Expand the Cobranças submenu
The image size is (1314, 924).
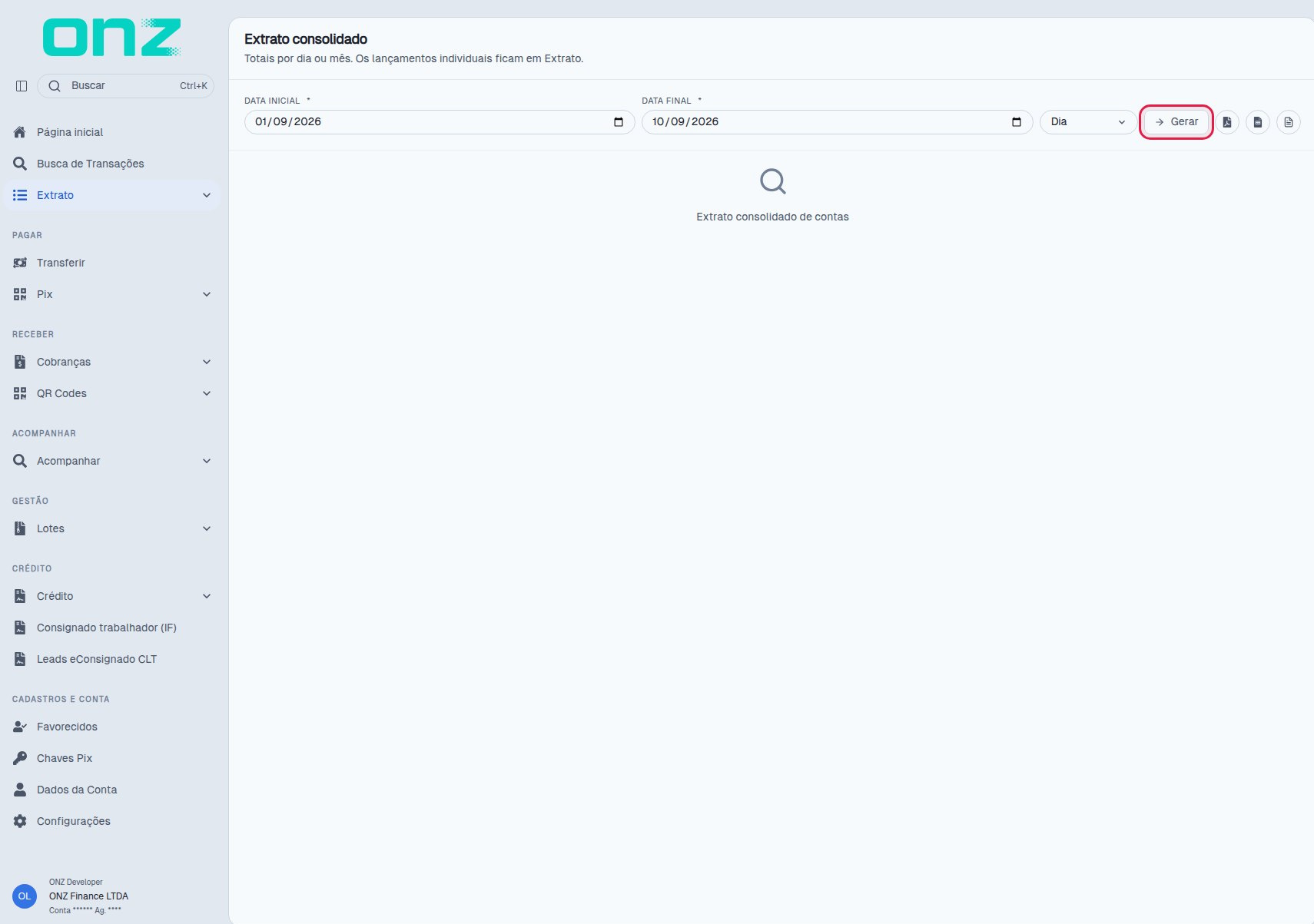point(112,362)
